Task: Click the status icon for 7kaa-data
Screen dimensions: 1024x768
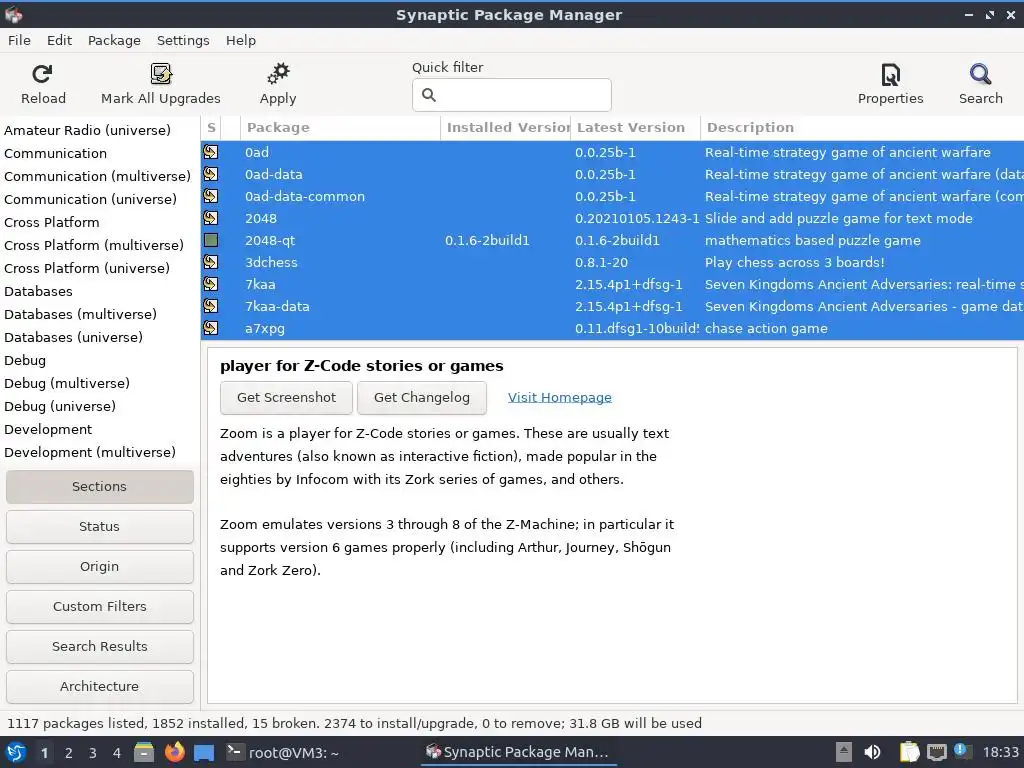Action: click(210, 306)
